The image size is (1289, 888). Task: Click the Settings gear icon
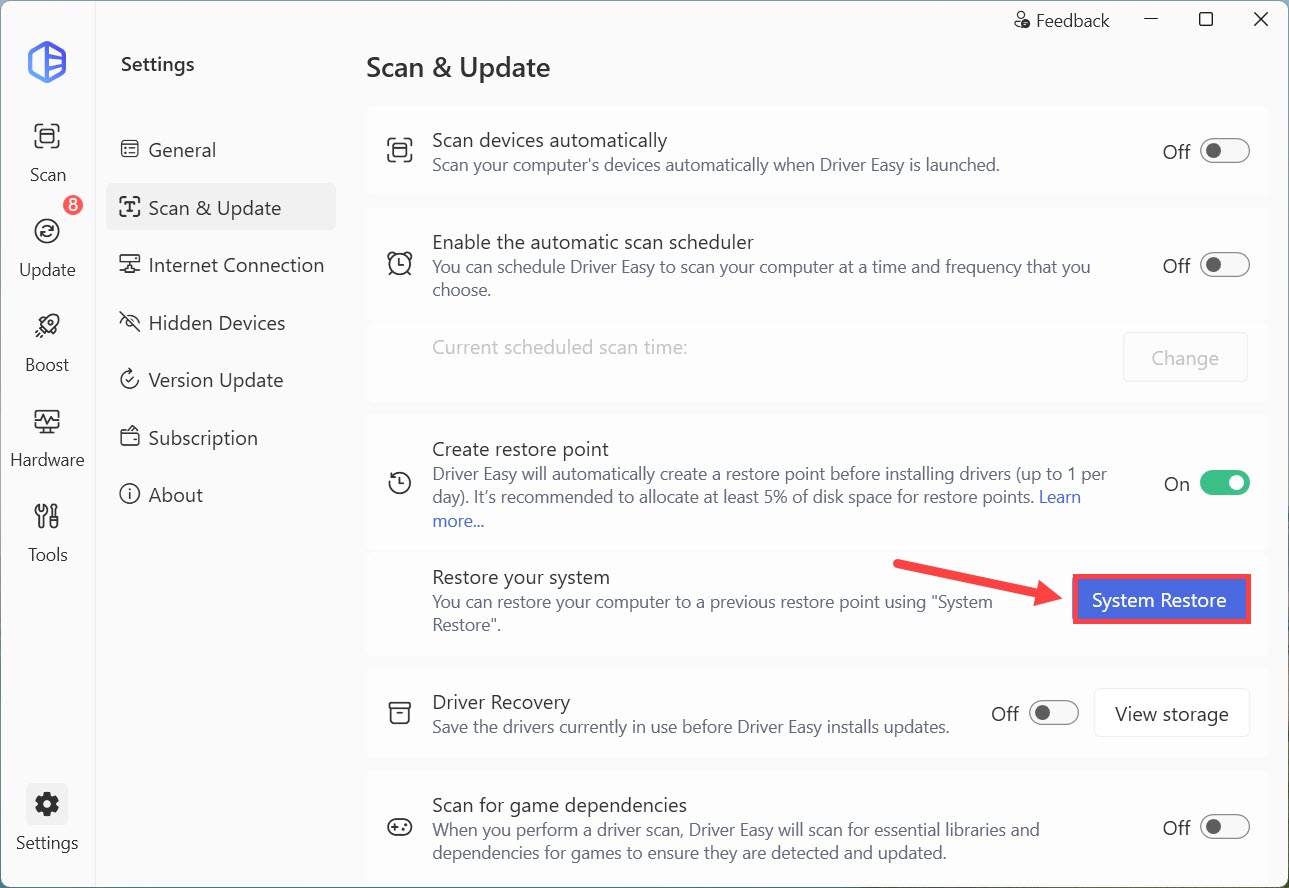point(47,804)
